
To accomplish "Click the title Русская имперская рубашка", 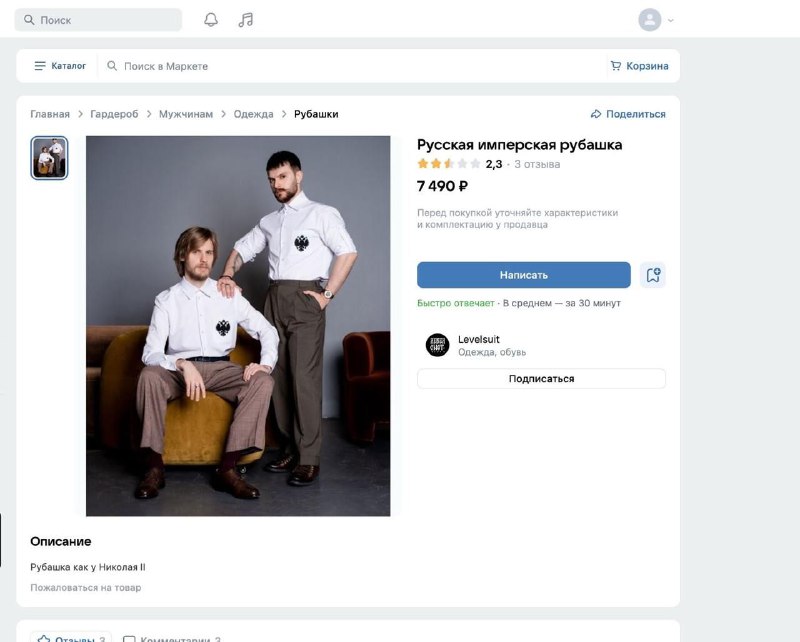I will point(519,145).
